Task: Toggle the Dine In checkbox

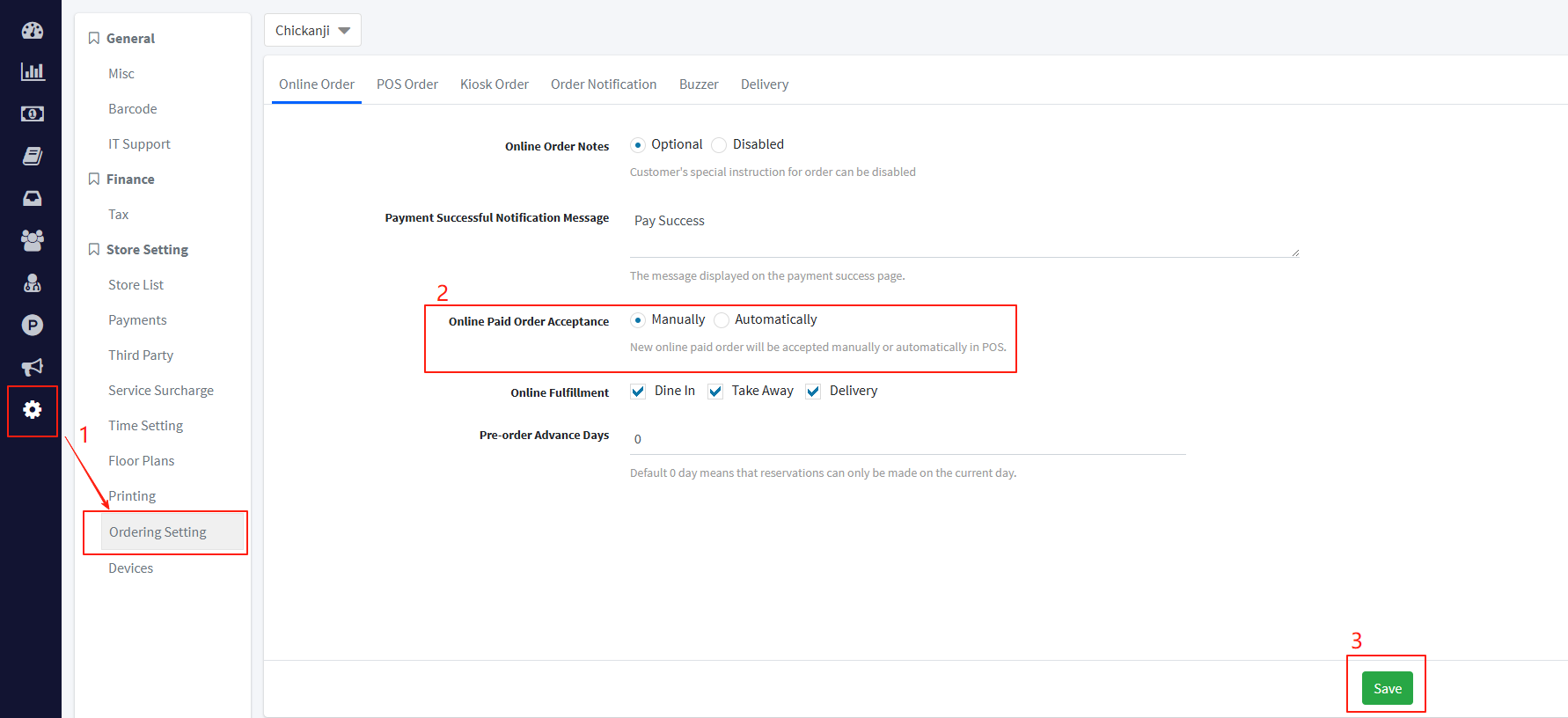Action: tap(638, 392)
